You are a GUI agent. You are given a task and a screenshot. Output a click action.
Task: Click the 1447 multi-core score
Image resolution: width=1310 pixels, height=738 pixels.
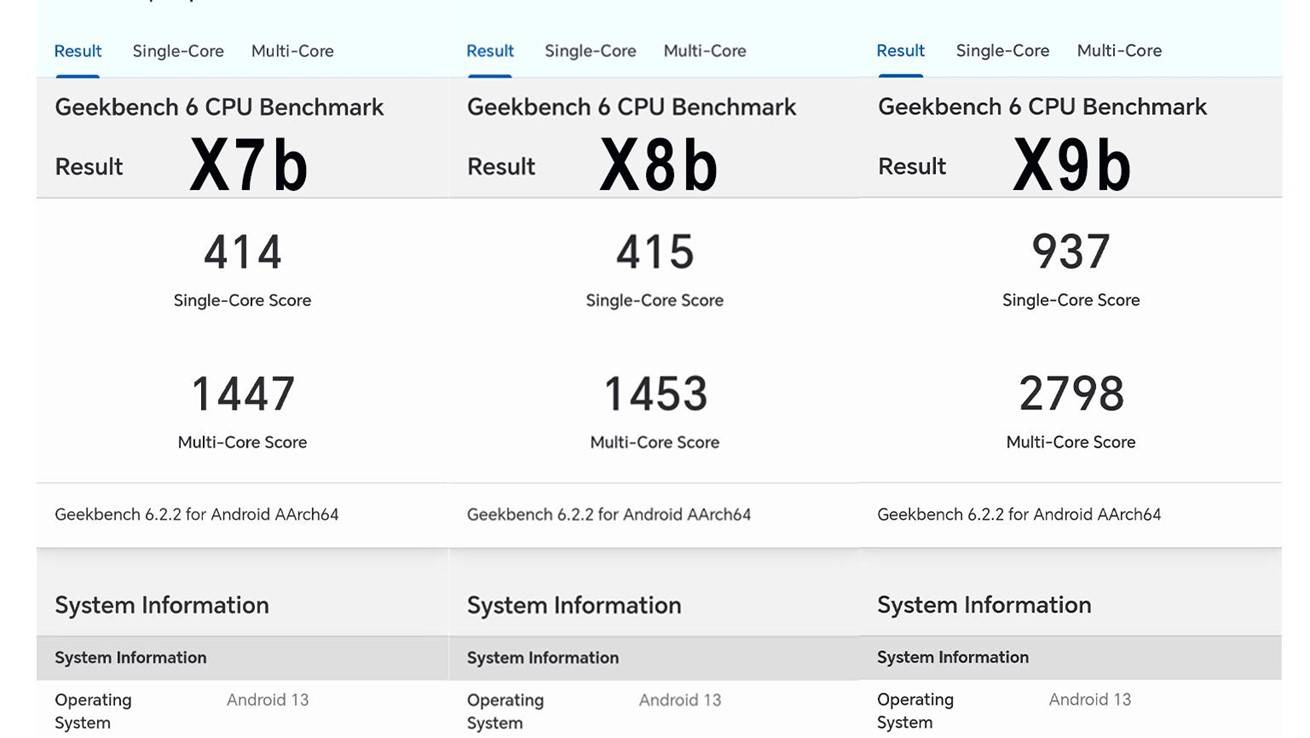click(x=243, y=394)
